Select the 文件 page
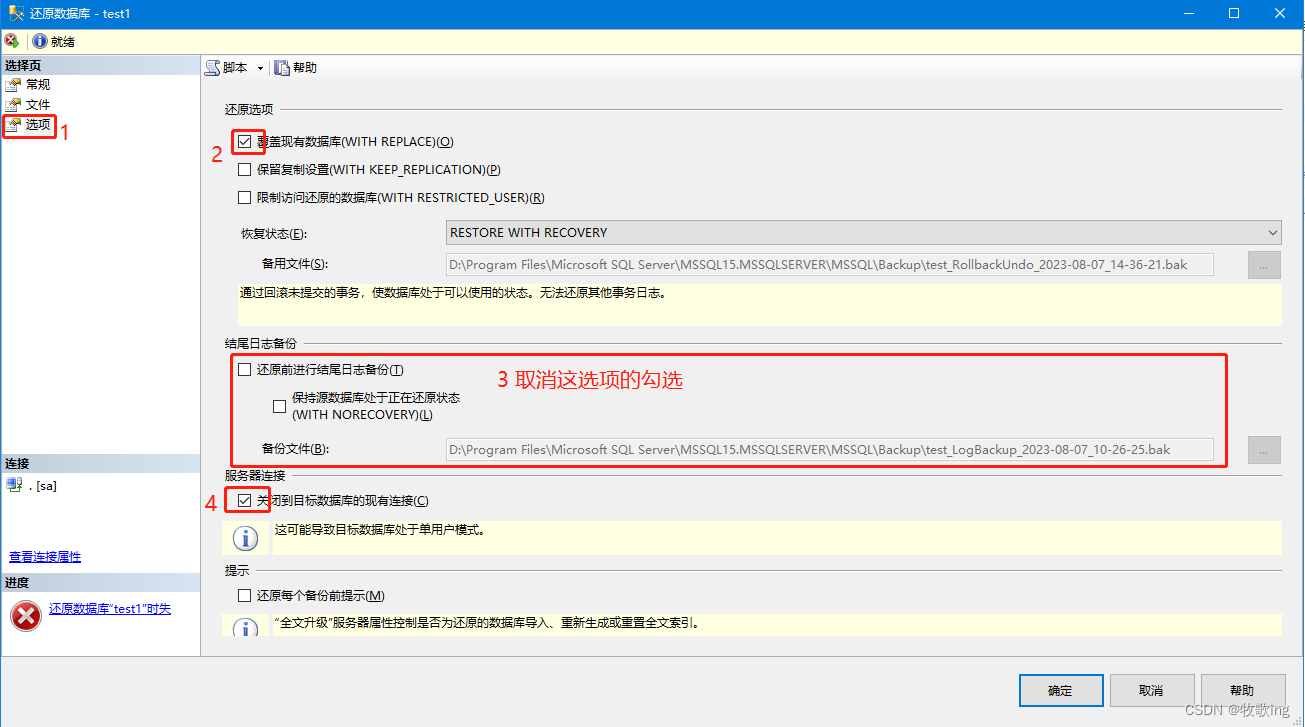This screenshot has width=1305, height=727. (x=38, y=105)
